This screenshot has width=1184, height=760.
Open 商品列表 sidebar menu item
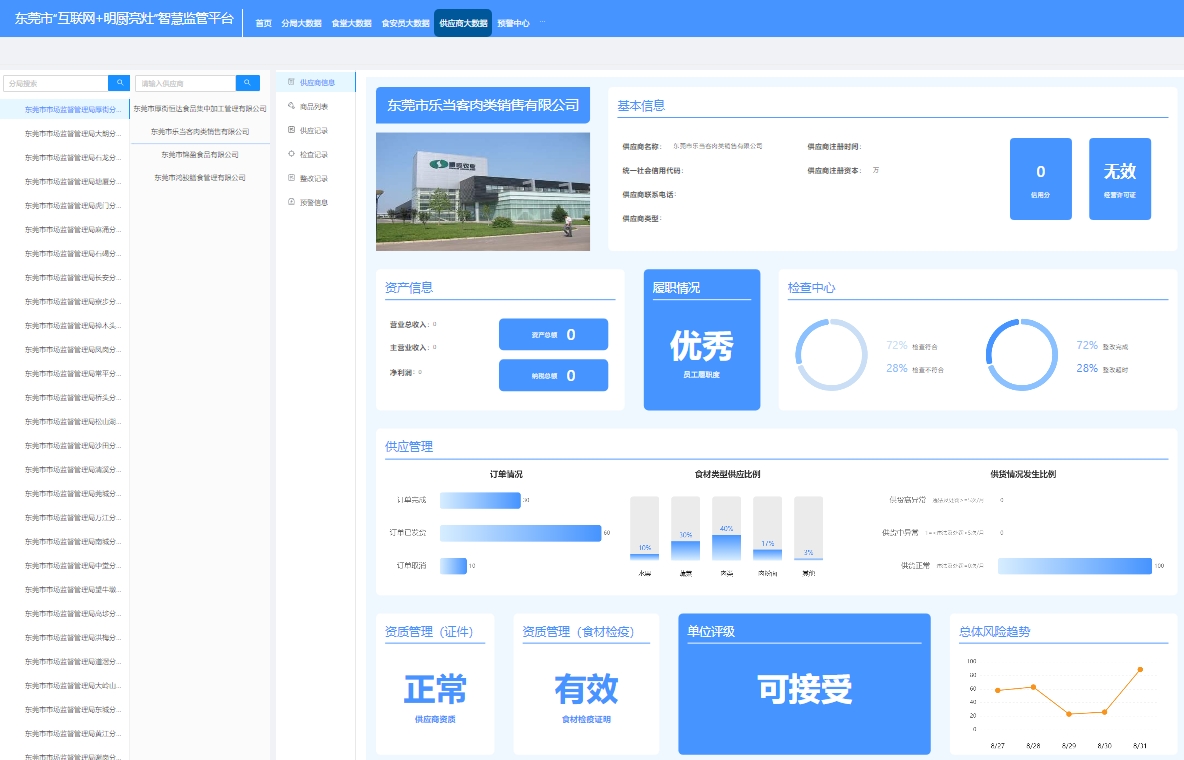(314, 107)
